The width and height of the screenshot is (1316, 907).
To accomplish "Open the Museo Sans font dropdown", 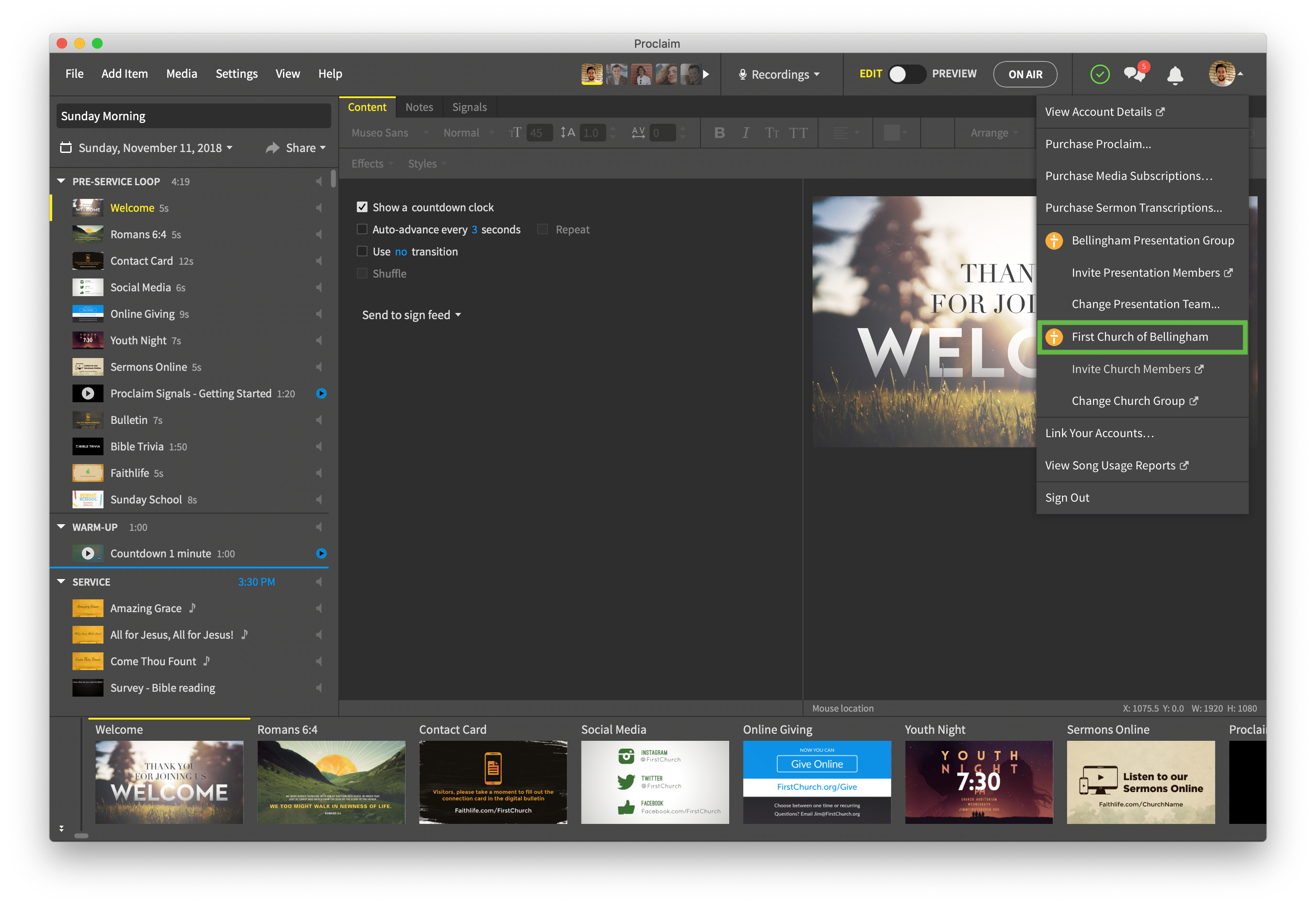I will [390, 133].
